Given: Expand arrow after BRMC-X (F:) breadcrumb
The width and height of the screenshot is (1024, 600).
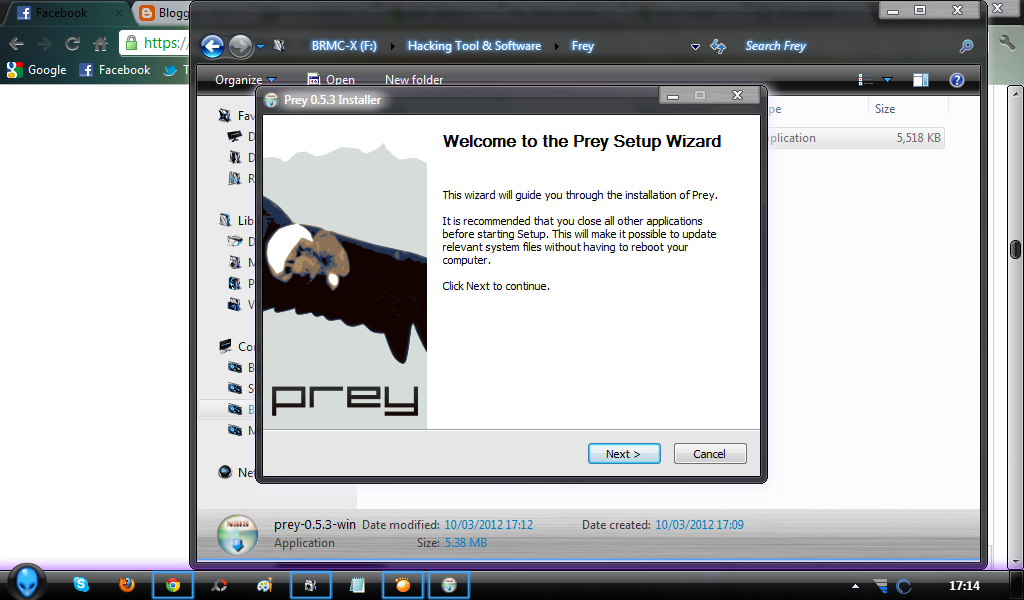Looking at the screenshot, I should (392, 46).
